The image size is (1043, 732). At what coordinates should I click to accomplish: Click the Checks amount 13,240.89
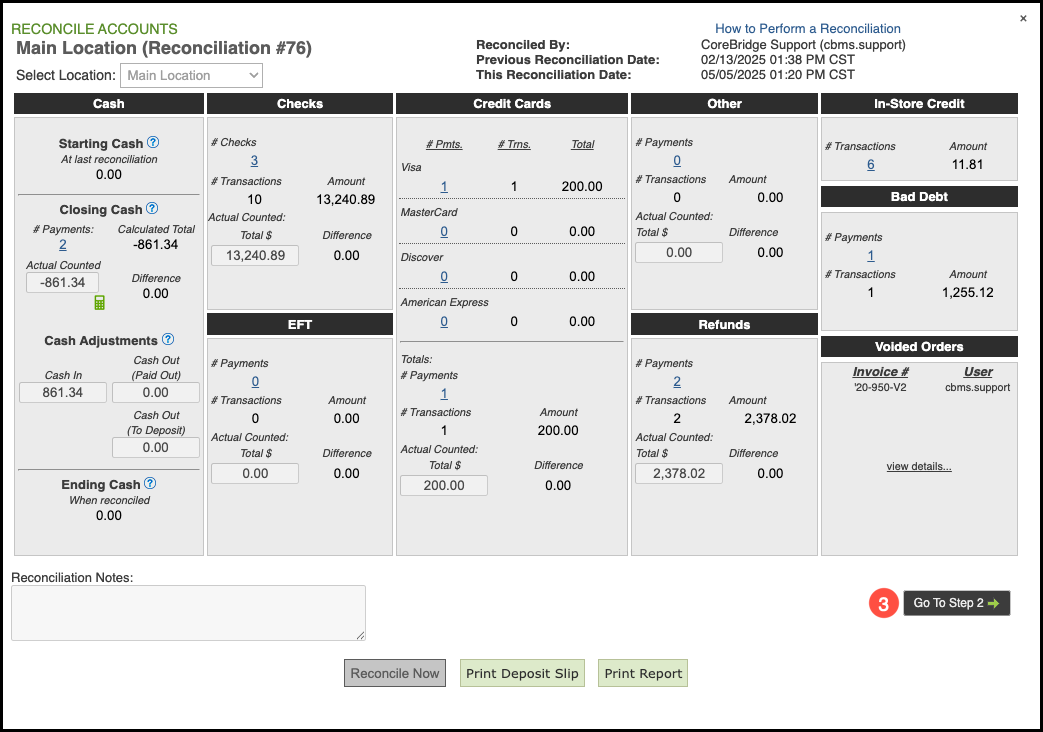click(345, 200)
